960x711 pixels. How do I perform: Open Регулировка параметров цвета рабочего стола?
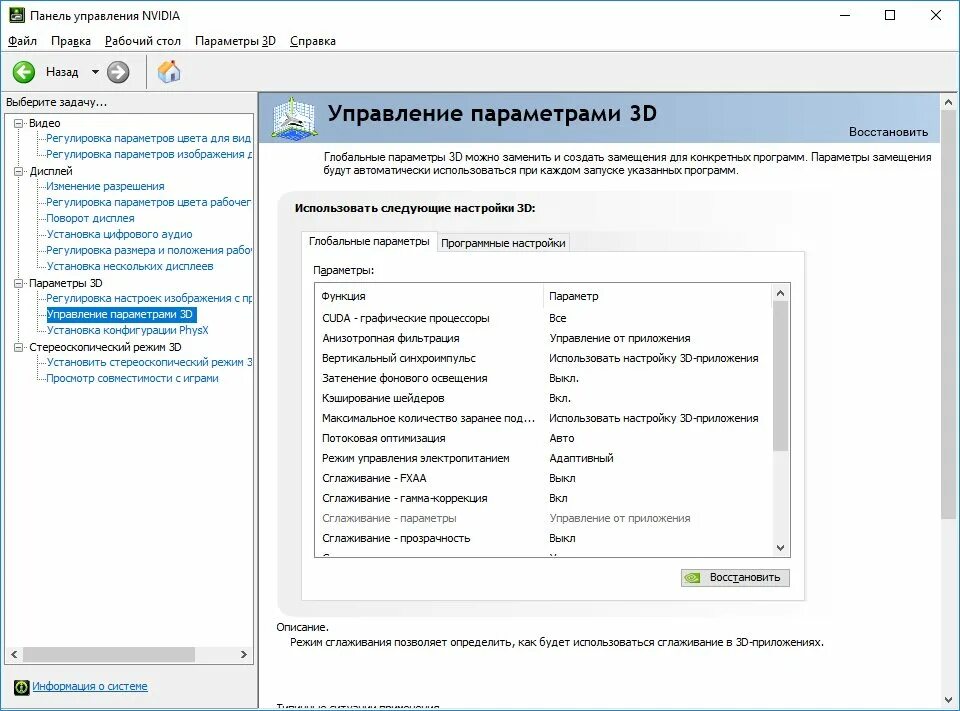[x=149, y=202]
